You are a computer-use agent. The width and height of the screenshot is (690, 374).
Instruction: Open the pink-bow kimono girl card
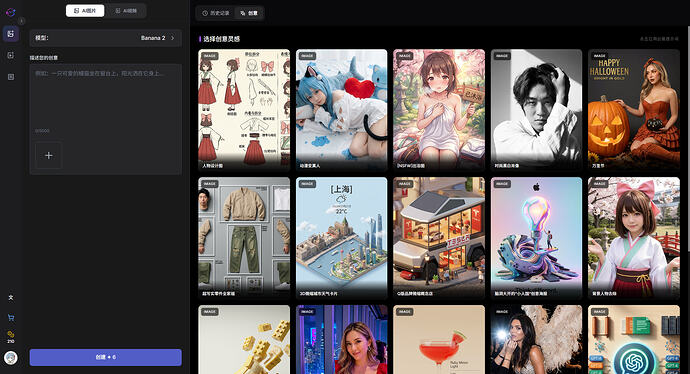[x=634, y=238]
